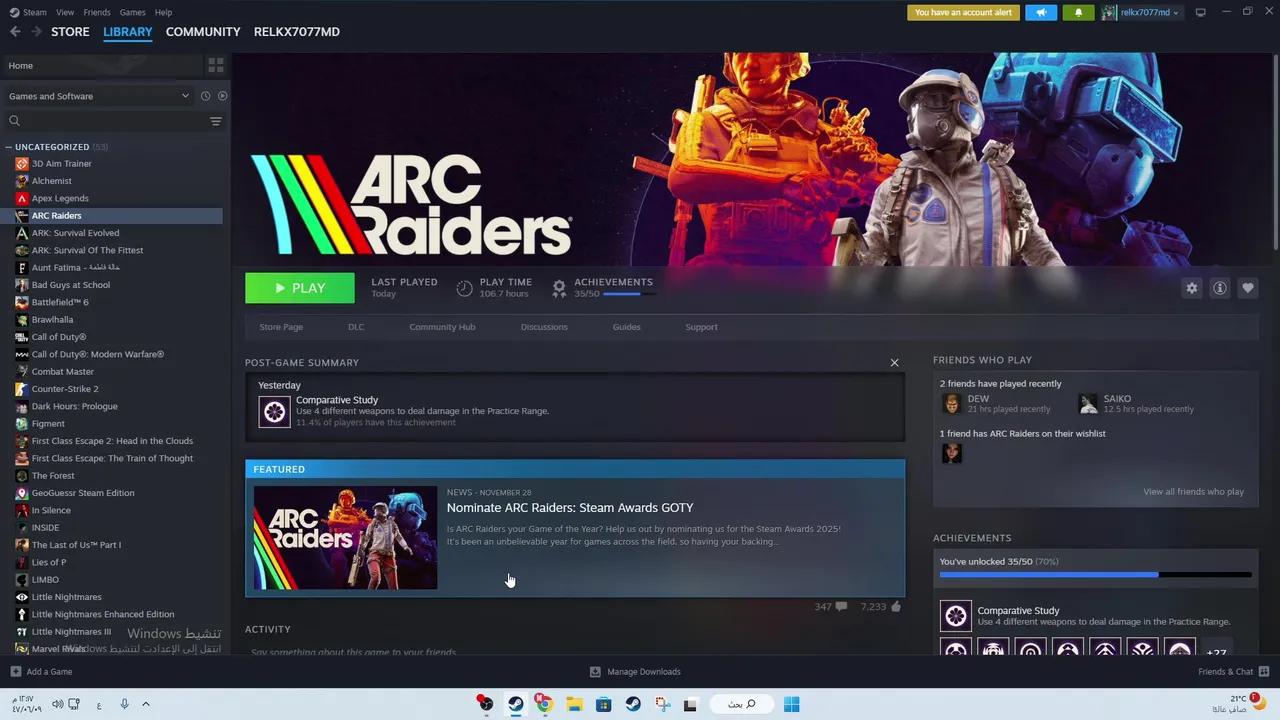This screenshot has height=720, width=1280.
Task: Open the Community Hub link
Action: [x=442, y=327]
